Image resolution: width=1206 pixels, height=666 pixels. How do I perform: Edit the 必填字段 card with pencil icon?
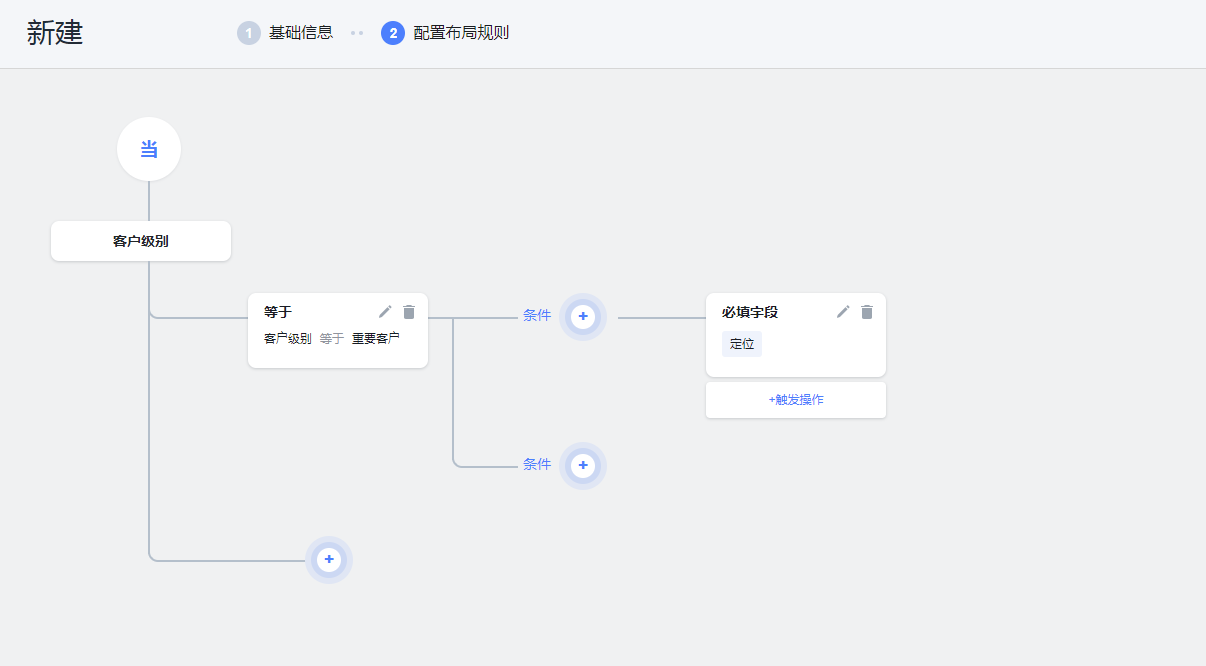coord(843,311)
